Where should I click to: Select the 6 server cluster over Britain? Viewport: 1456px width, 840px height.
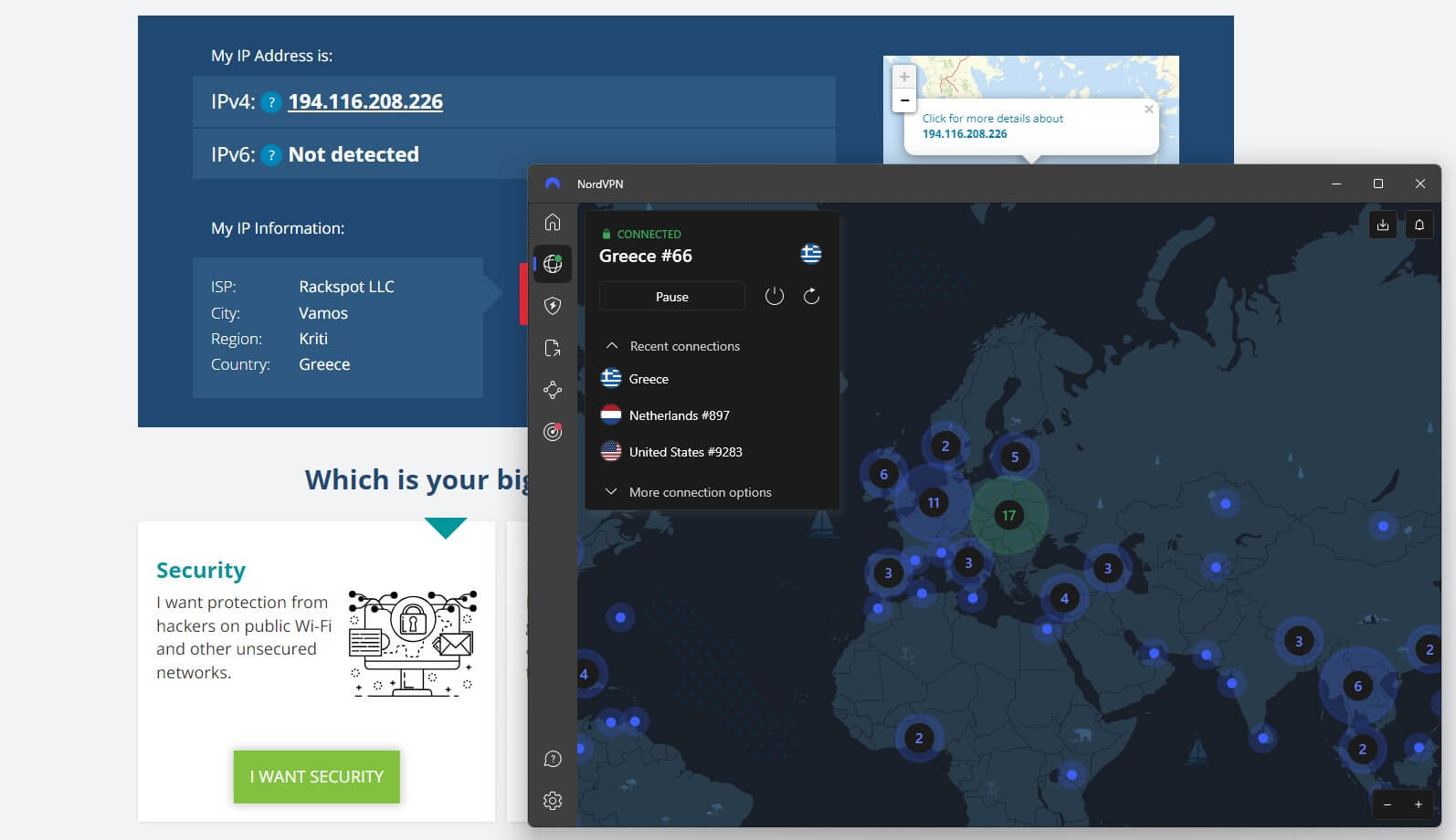[x=883, y=474]
